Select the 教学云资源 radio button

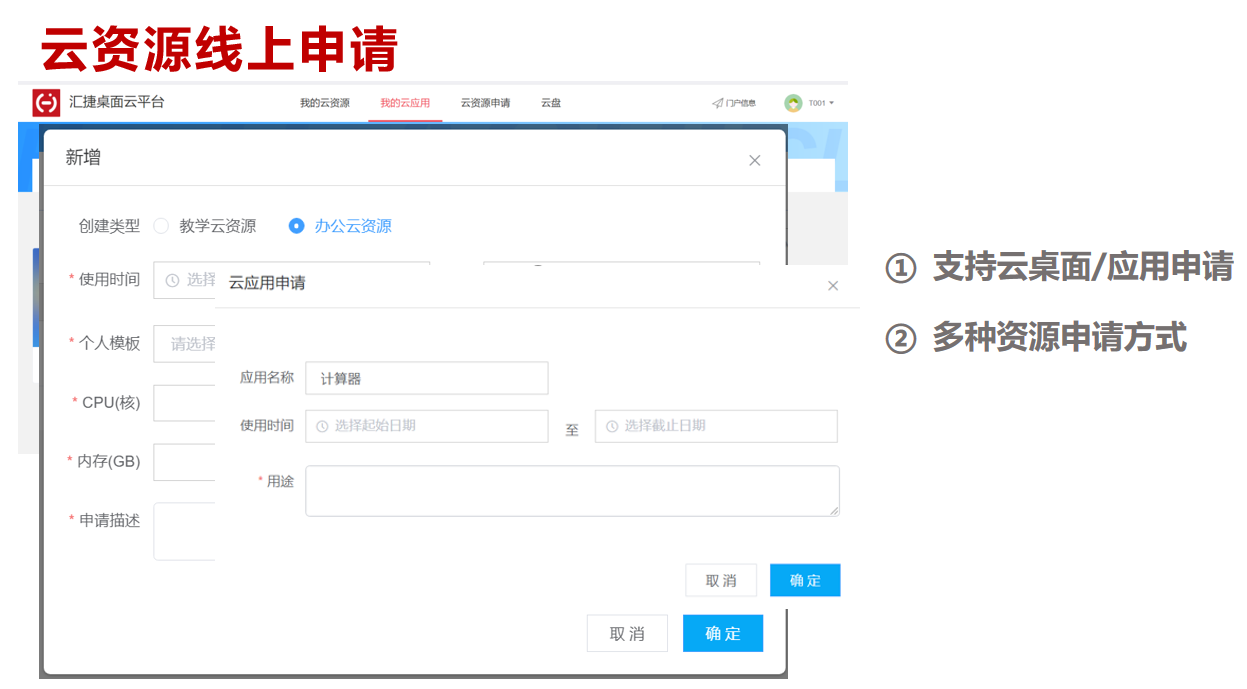(162, 226)
